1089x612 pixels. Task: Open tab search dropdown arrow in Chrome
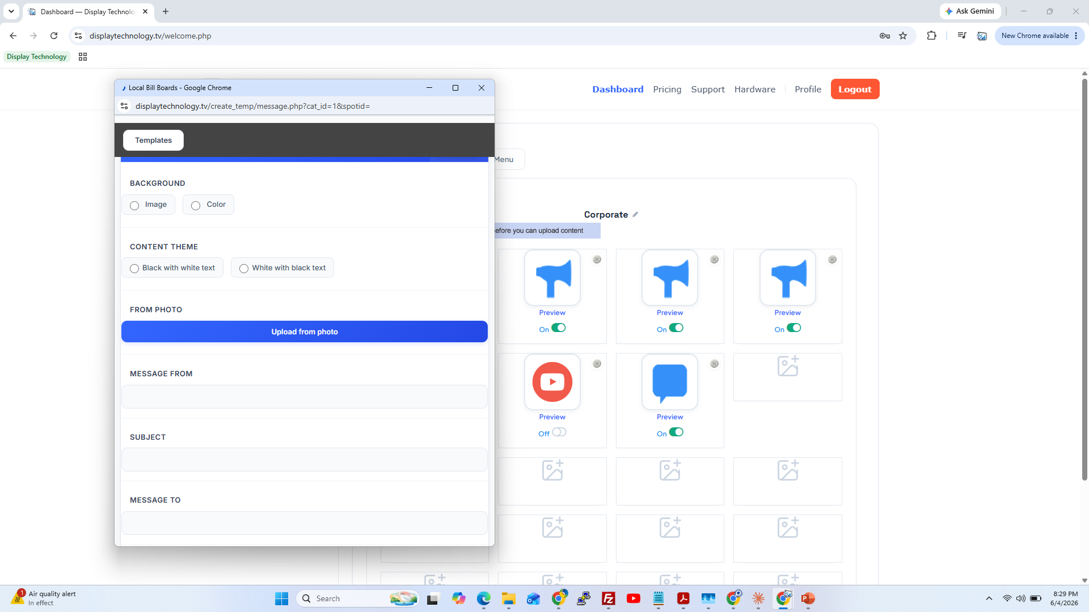[11, 11]
